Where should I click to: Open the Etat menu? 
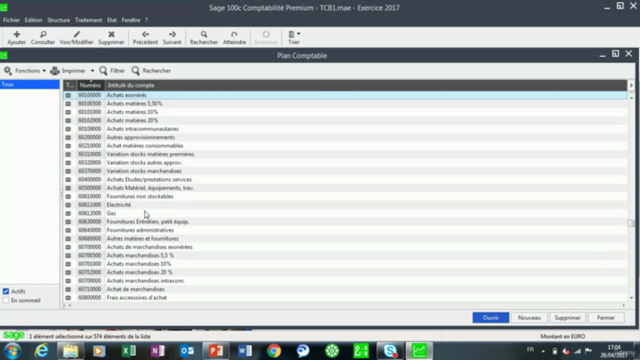coord(112,20)
